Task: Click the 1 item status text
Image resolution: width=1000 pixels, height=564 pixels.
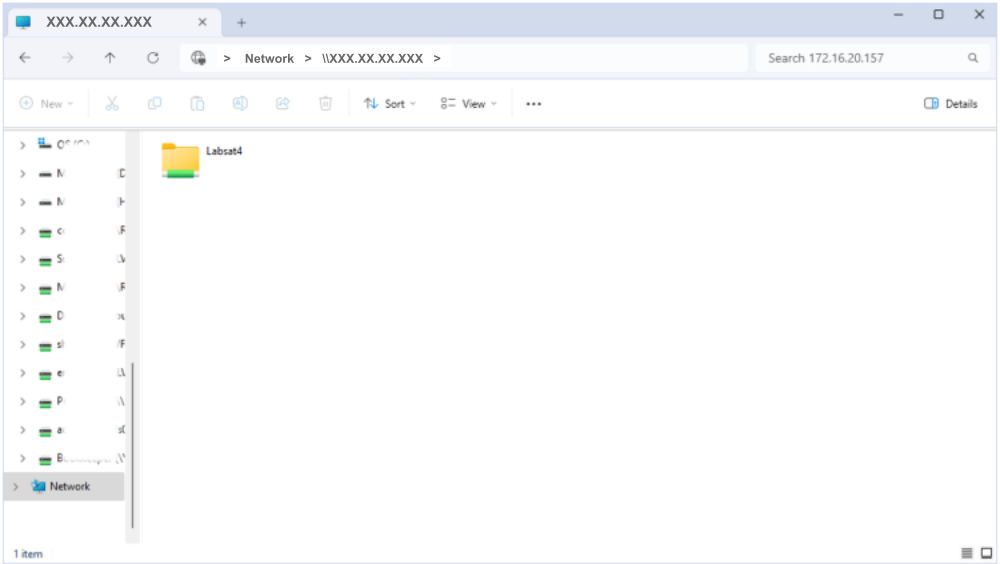Action: (x=28, y=554)
